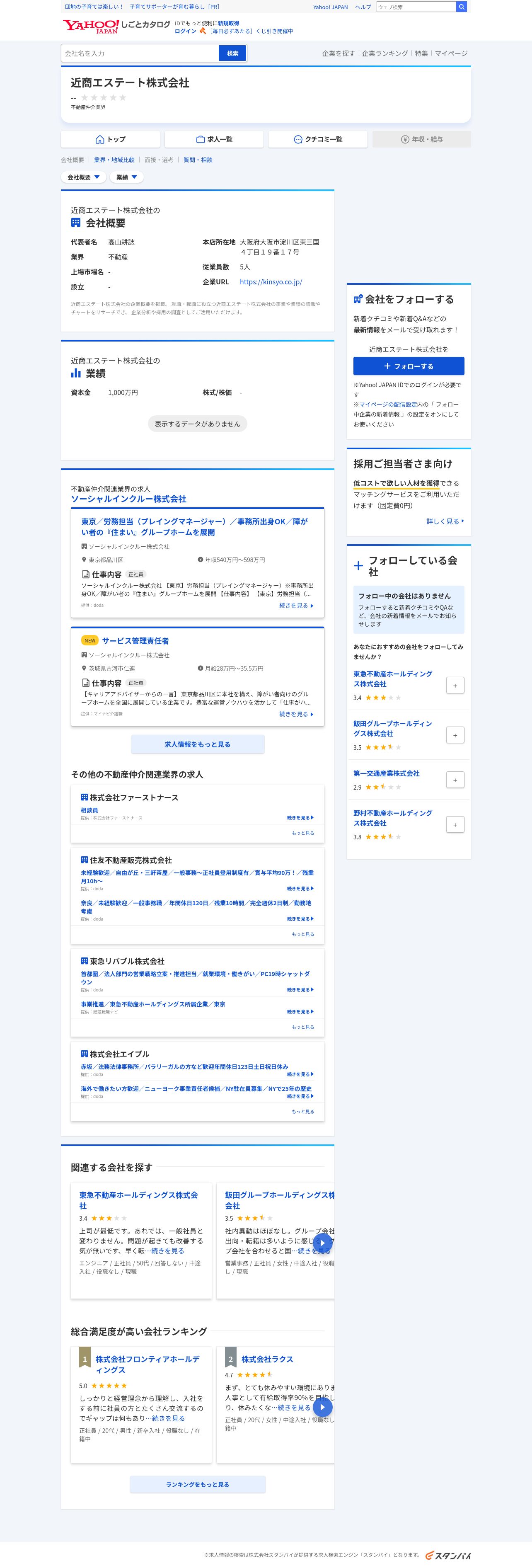Click building icon next to 住友不動産販売株式会社
Image resolution: width=532 pixels, height=1568 pixels.
click(x=85, y=860)
